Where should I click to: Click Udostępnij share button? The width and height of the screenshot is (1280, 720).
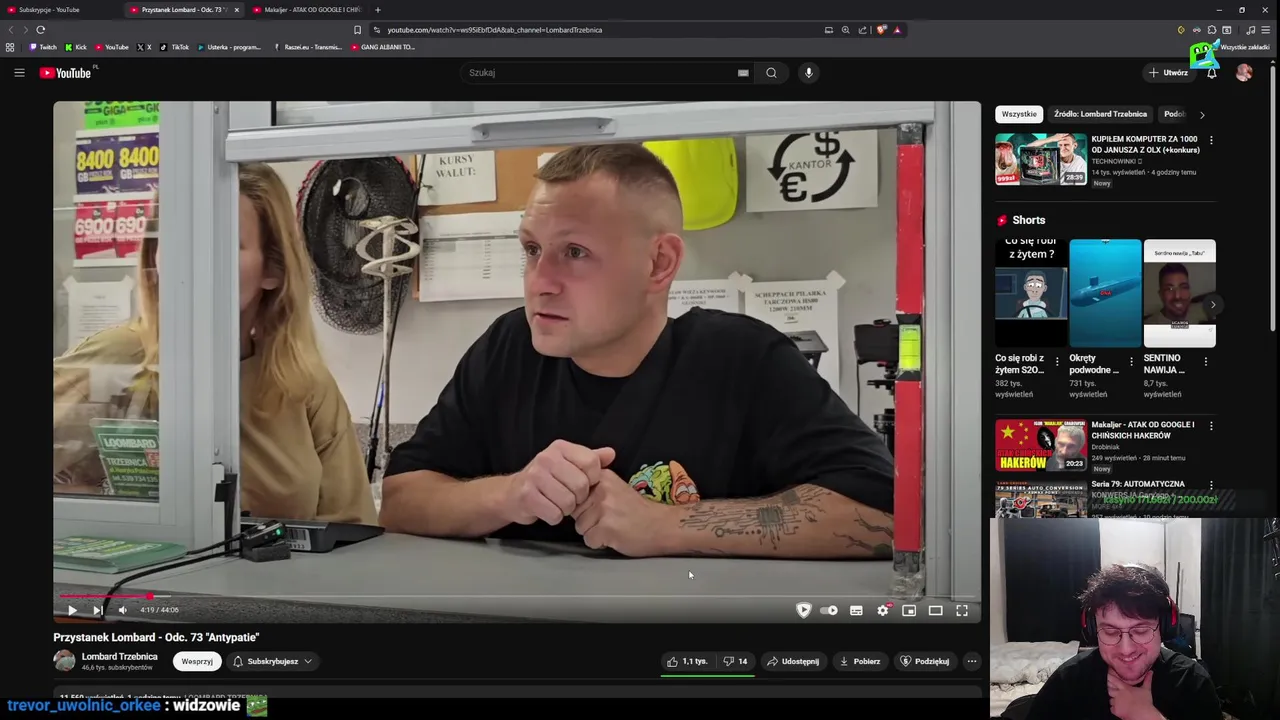793,661
